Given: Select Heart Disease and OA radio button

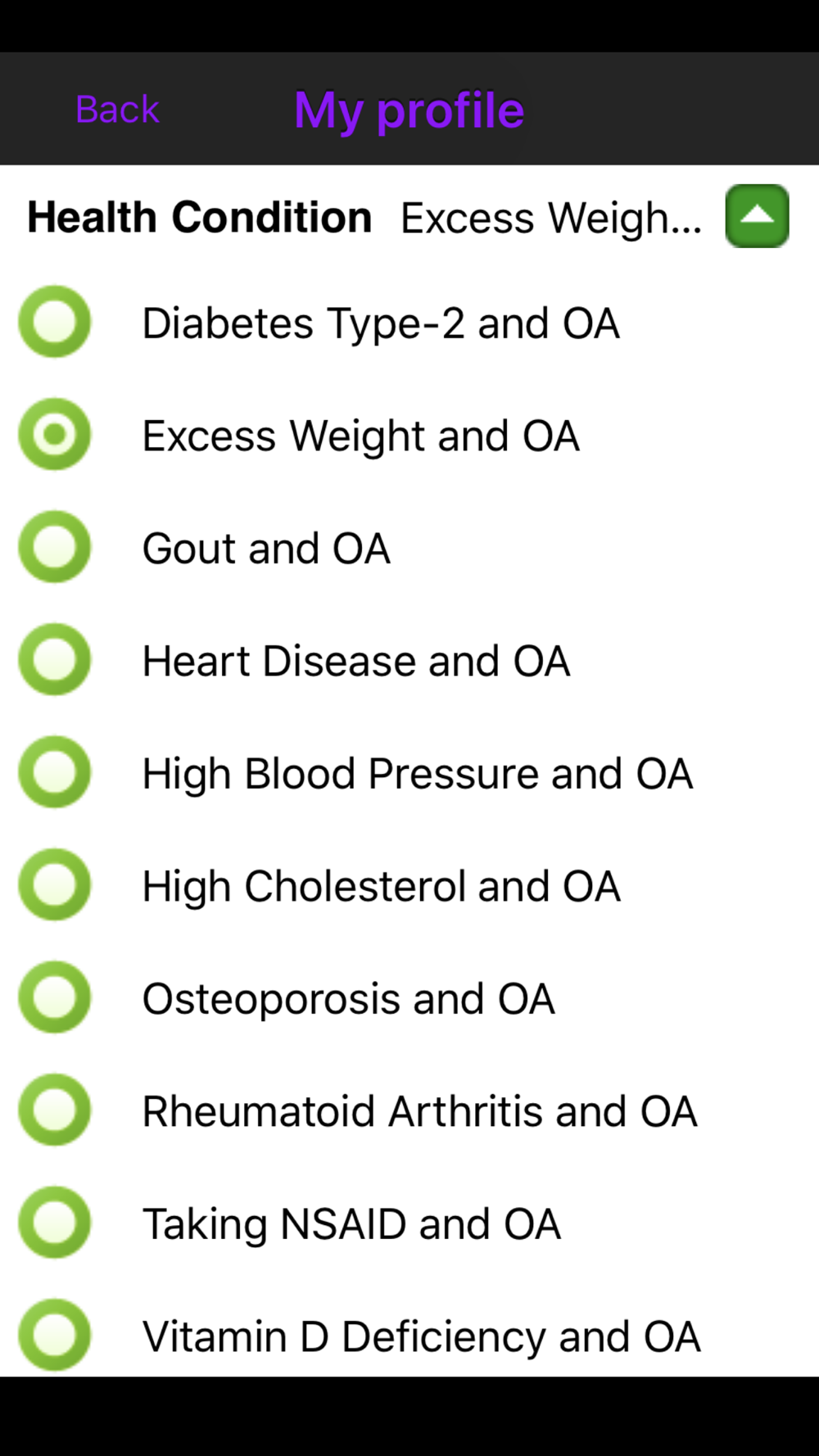Looking at the screenshot, I should click(x=55, y=659).
